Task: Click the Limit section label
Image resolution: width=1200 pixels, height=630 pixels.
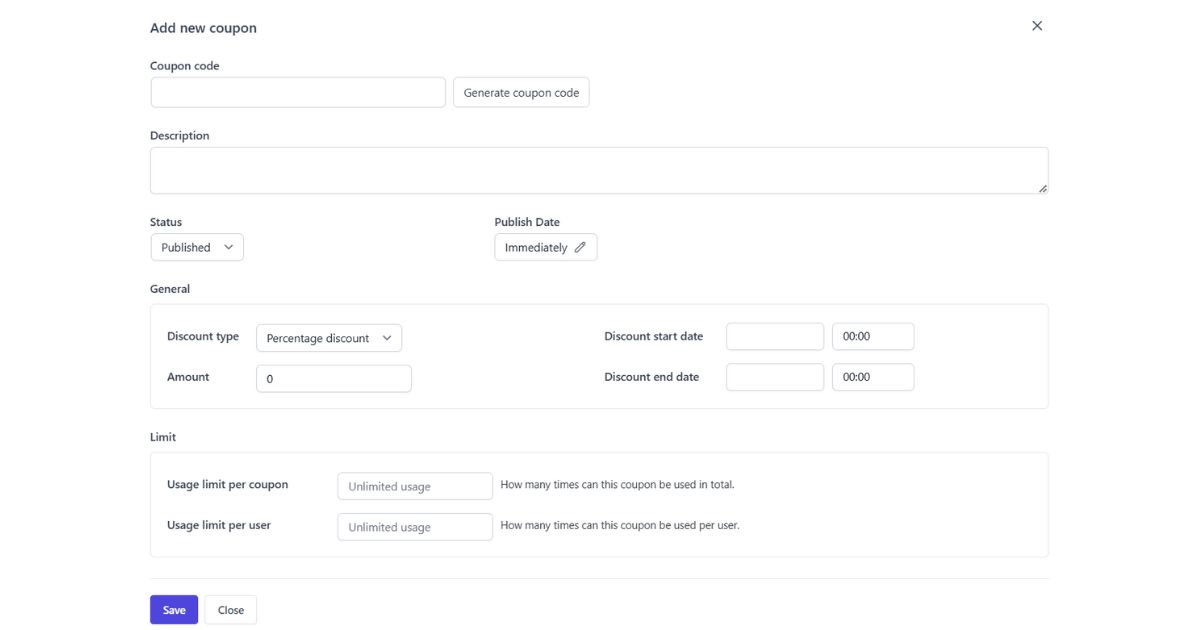Action: pos(162,436)
